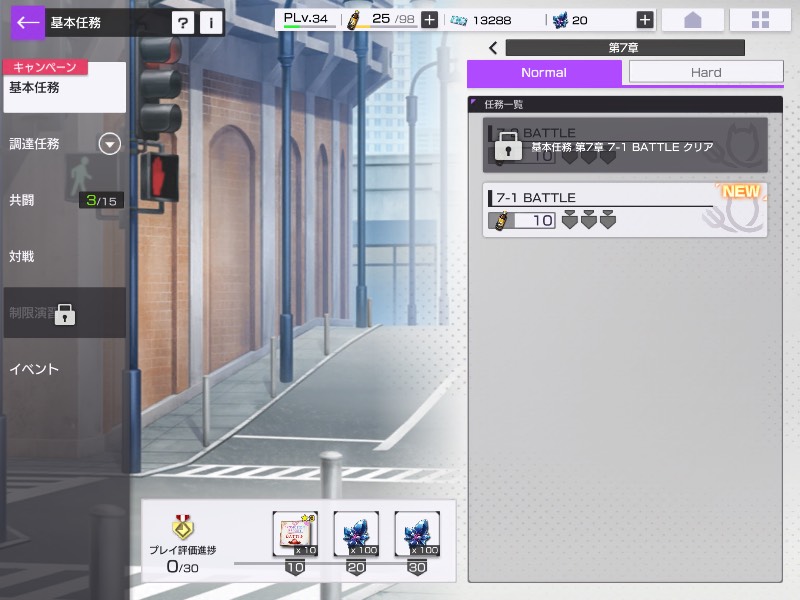The width and height of the screenshot is (800, 600).
Task: Open イベント in the left menu
Action: pos(34,369)
